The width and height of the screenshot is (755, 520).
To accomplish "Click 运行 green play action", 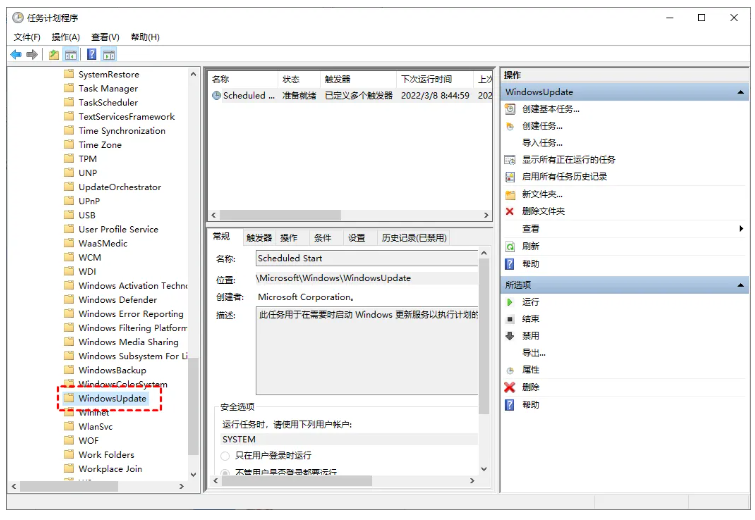I will (531, 302).
